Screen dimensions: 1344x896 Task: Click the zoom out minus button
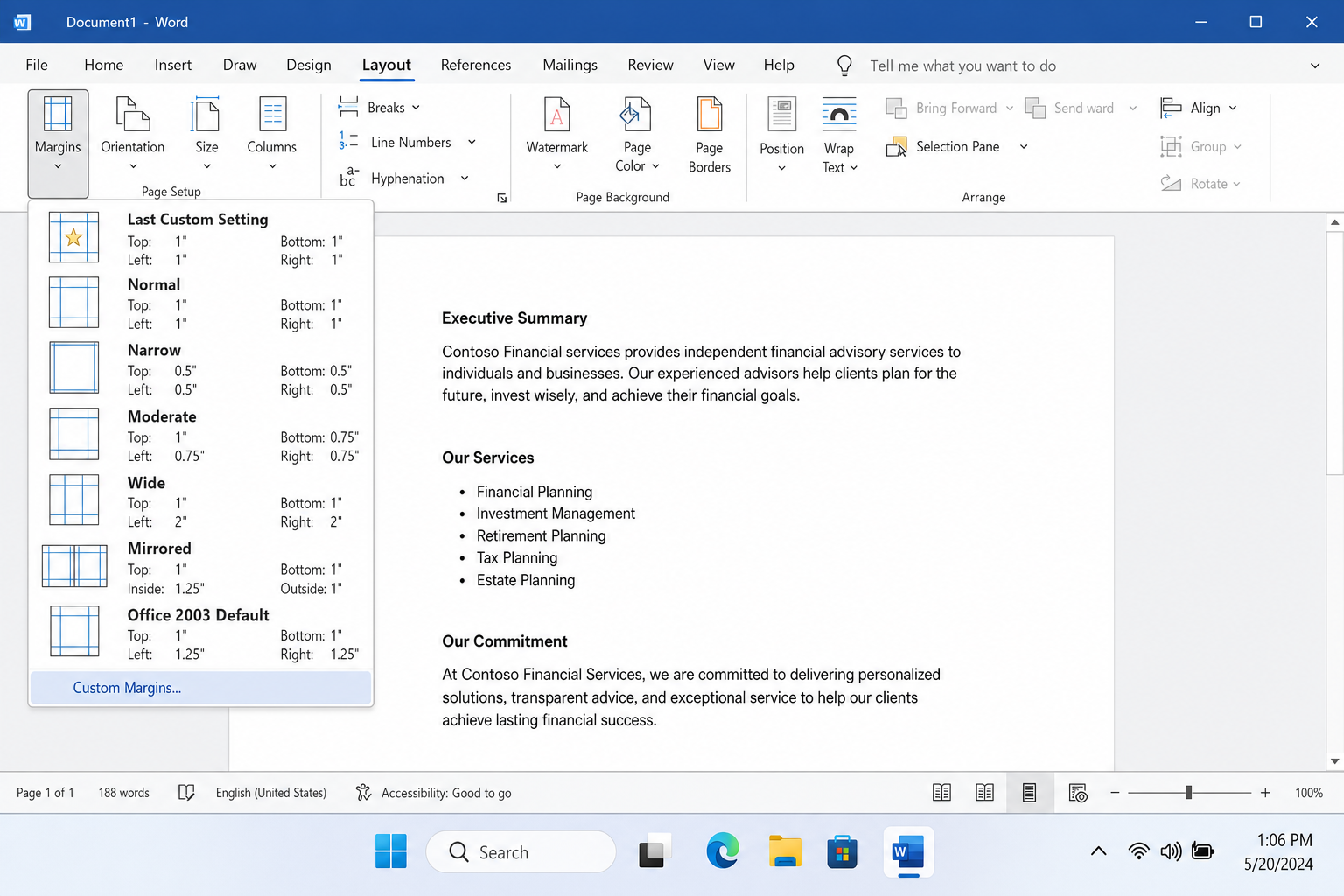coord(1115,793)
